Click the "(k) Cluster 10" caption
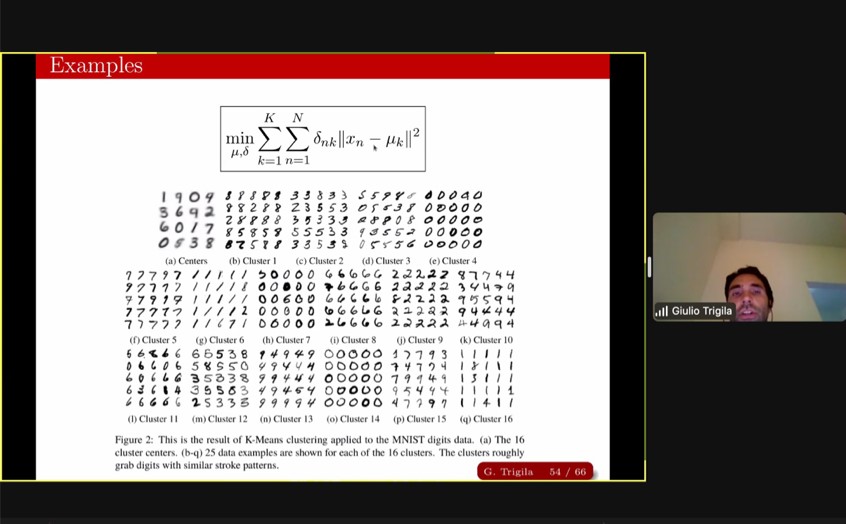The height and width of the screenshot is (524, 846). pyautogui.click(x=486, y=340)
